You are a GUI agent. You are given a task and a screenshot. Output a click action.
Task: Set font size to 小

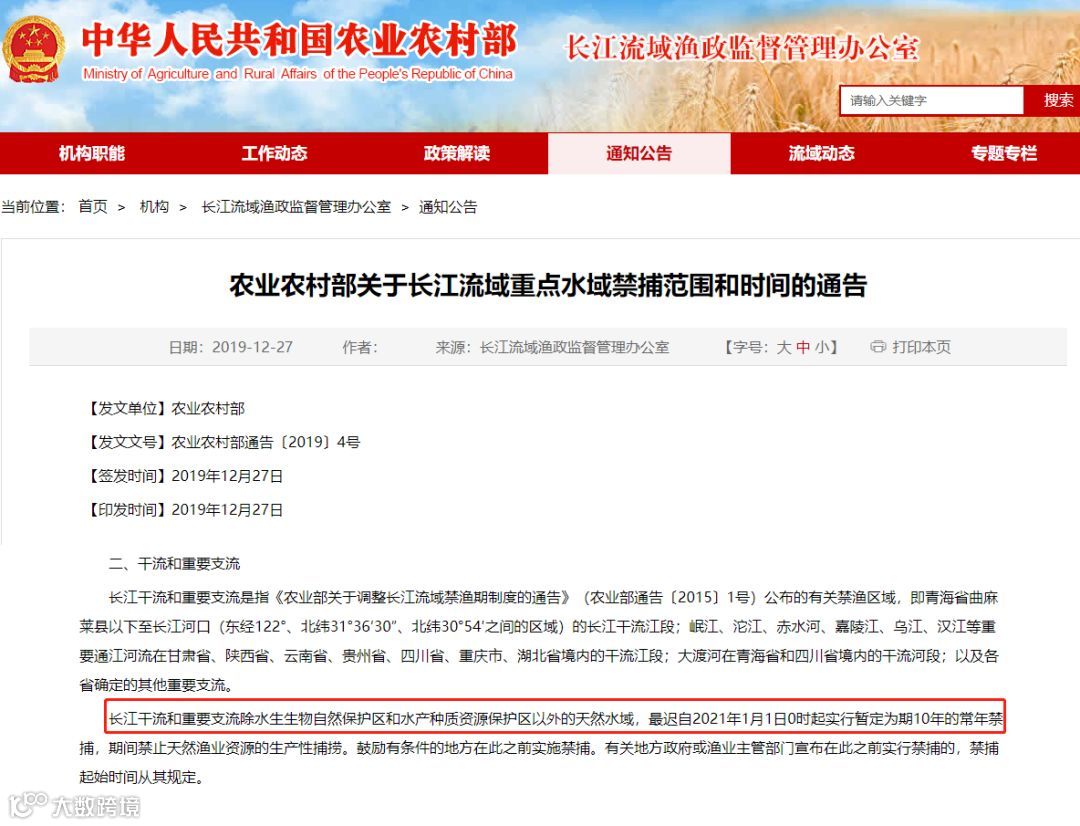(x=822, y=347)
